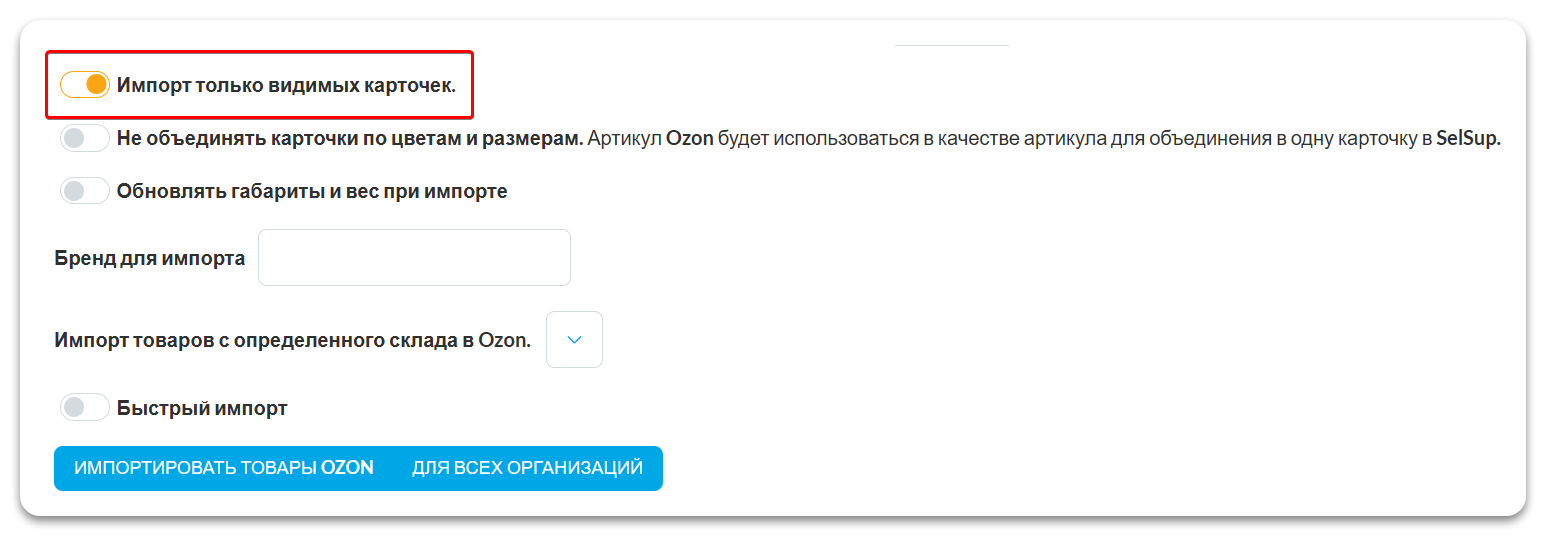
Task: Turn on "Обновлять габариты и вес" toggle
Action: [x=85, y=191]
